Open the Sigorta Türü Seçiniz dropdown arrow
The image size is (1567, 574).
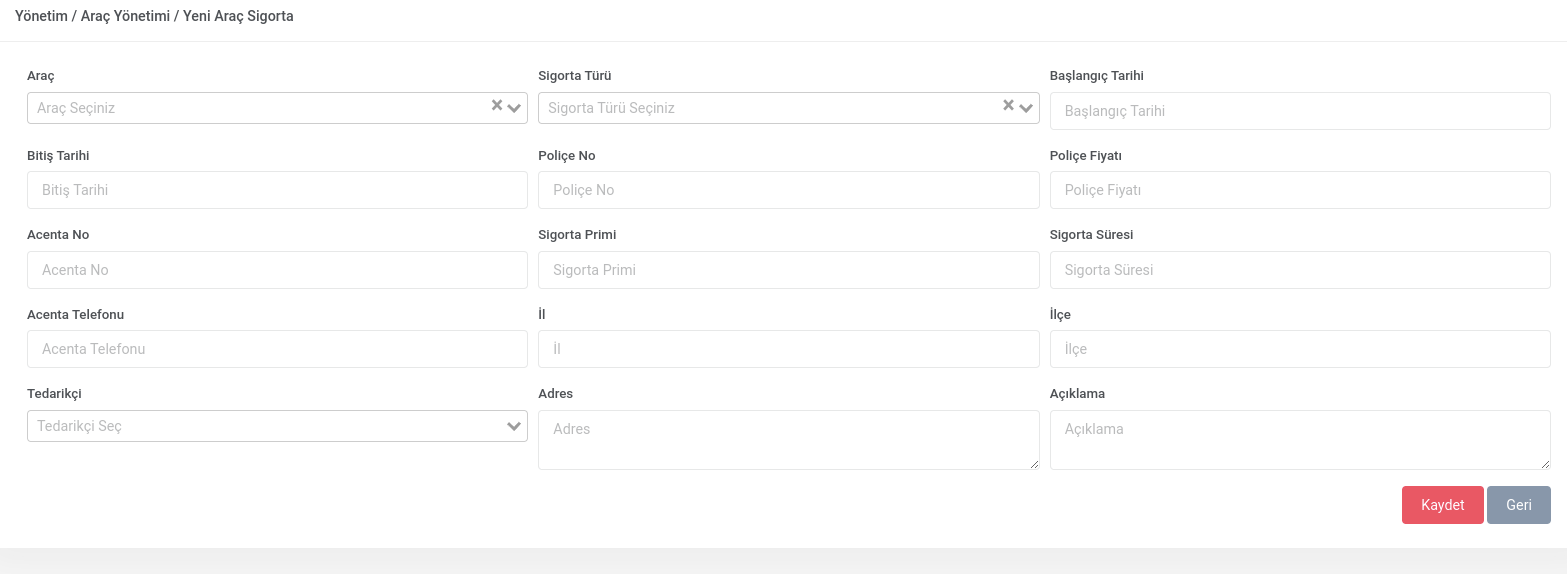point(1026,108)
